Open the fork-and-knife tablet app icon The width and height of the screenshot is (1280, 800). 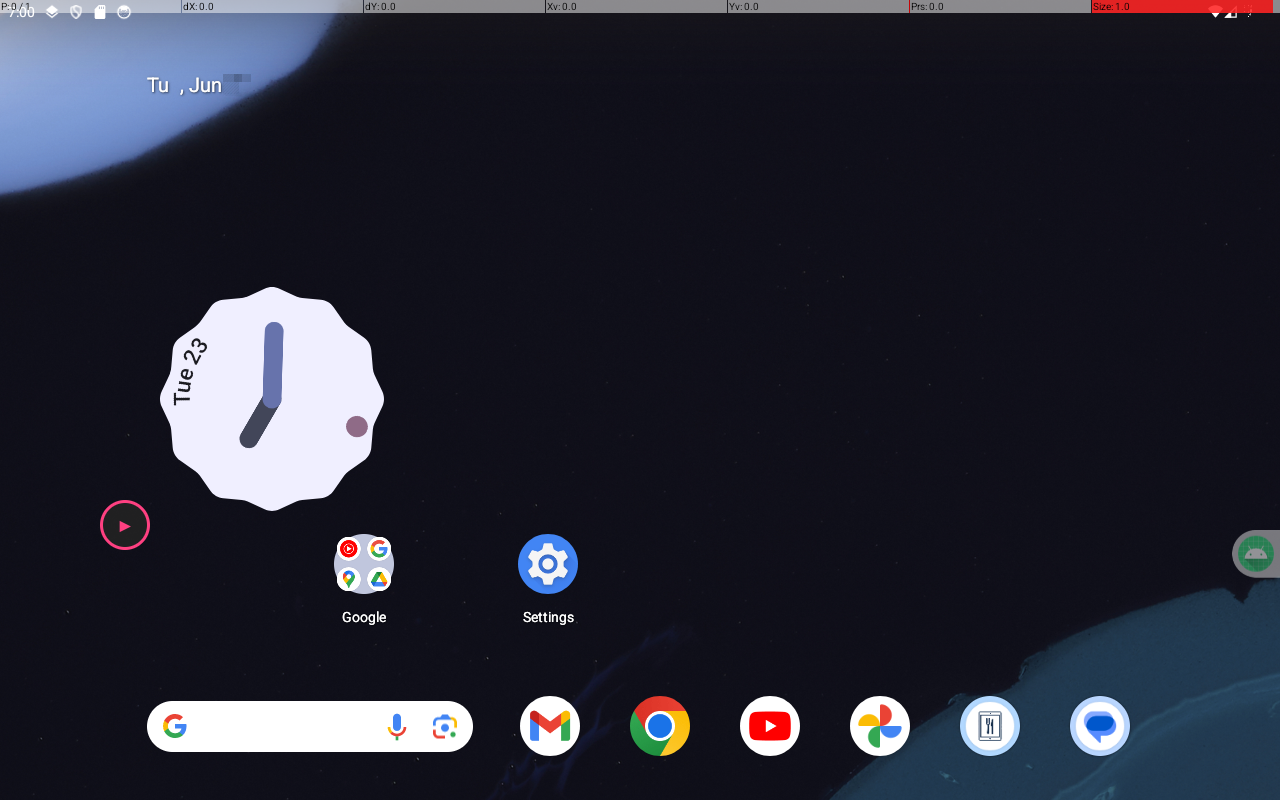(x=990, y=726)
